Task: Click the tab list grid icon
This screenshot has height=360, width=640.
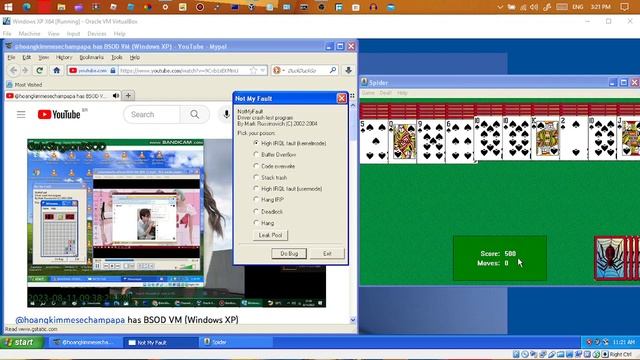Action: tap(352, 96)
